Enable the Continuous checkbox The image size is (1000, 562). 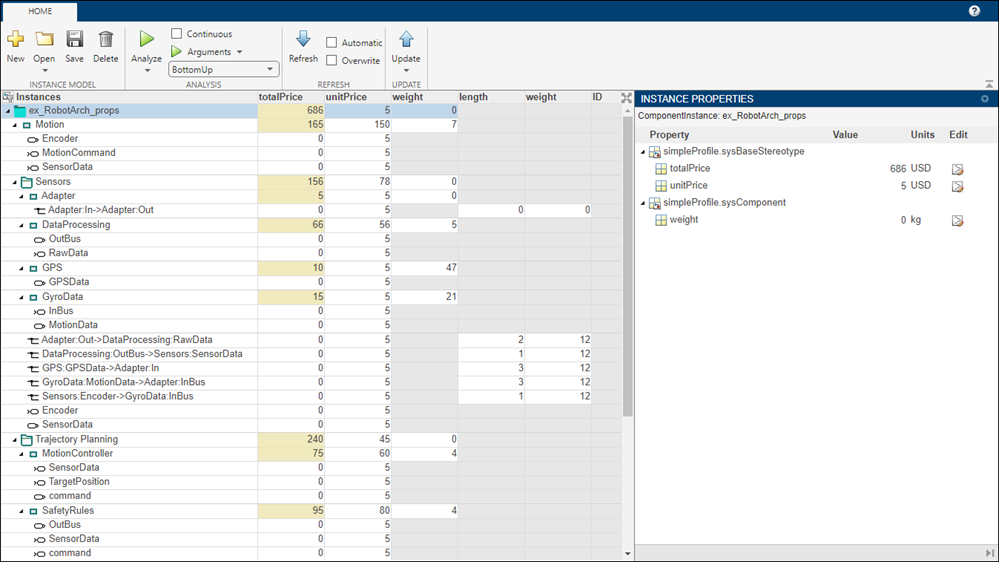(x=177, y=33)
